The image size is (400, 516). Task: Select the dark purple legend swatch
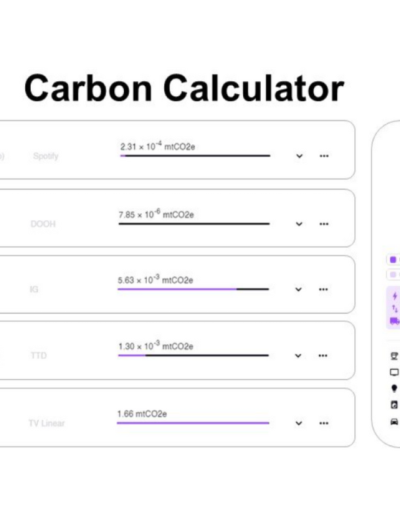(393, 259)
